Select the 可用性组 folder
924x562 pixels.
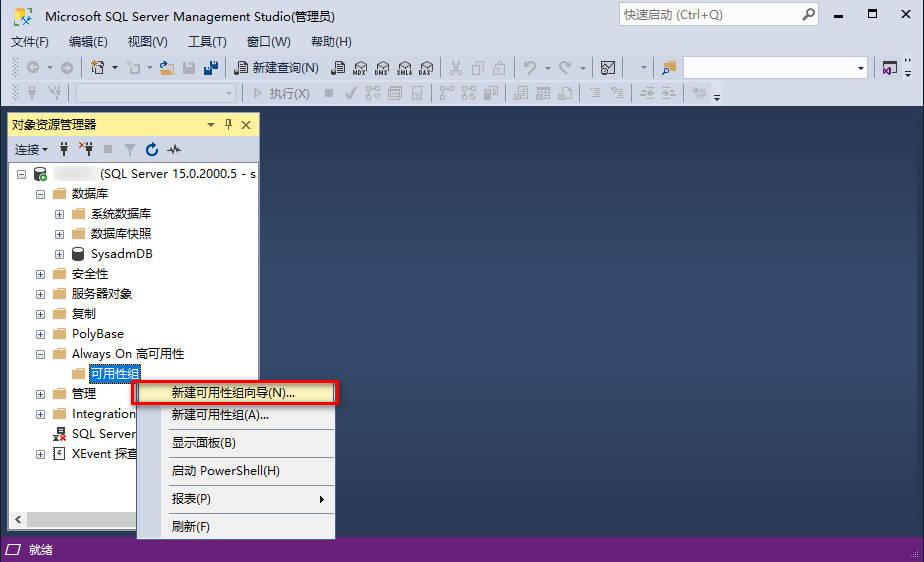click(x=115, y=373)
